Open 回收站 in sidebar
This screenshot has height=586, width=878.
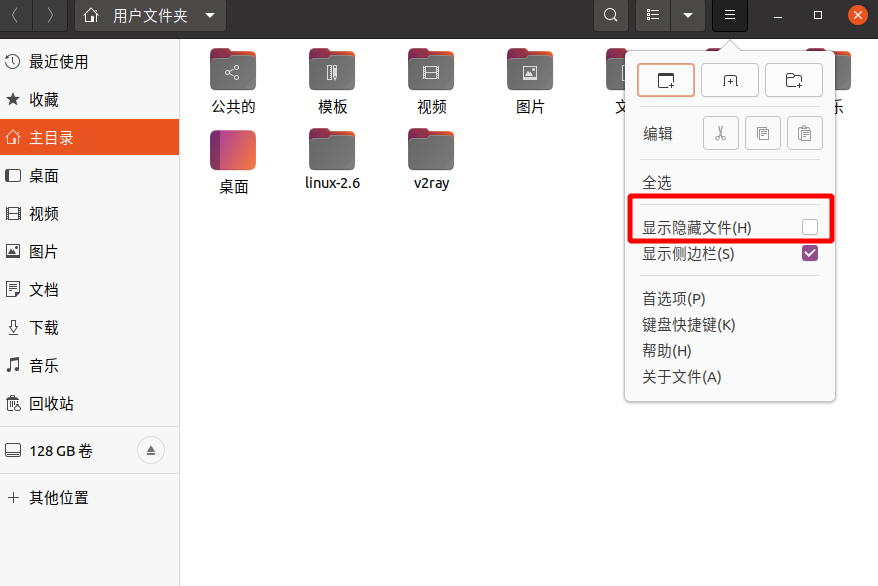point(90,404)
